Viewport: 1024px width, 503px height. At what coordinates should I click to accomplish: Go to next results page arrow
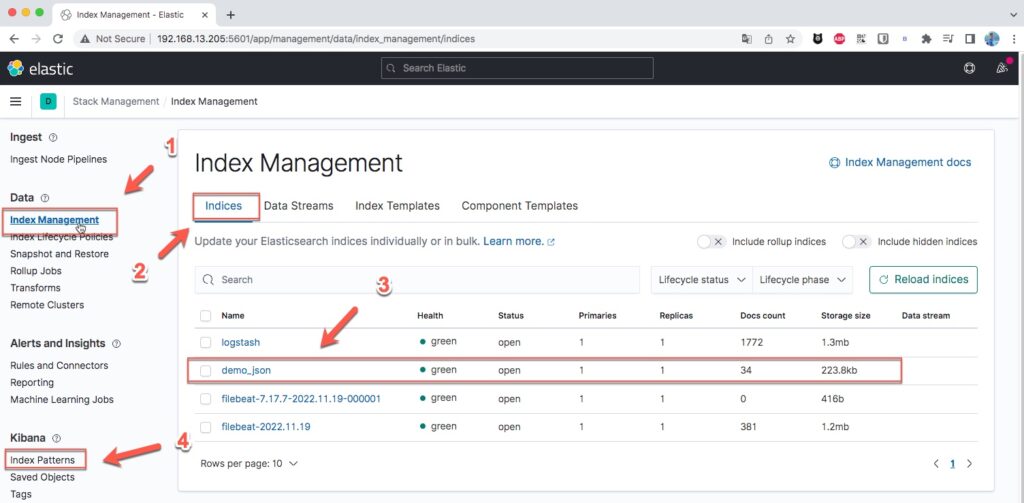(x=969, y=464)
